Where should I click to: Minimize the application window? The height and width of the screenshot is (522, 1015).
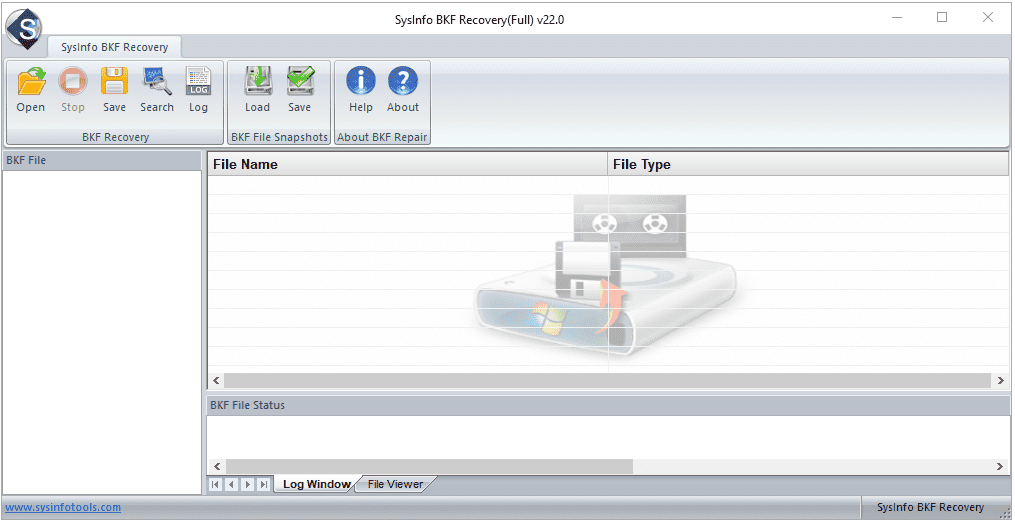897,17
